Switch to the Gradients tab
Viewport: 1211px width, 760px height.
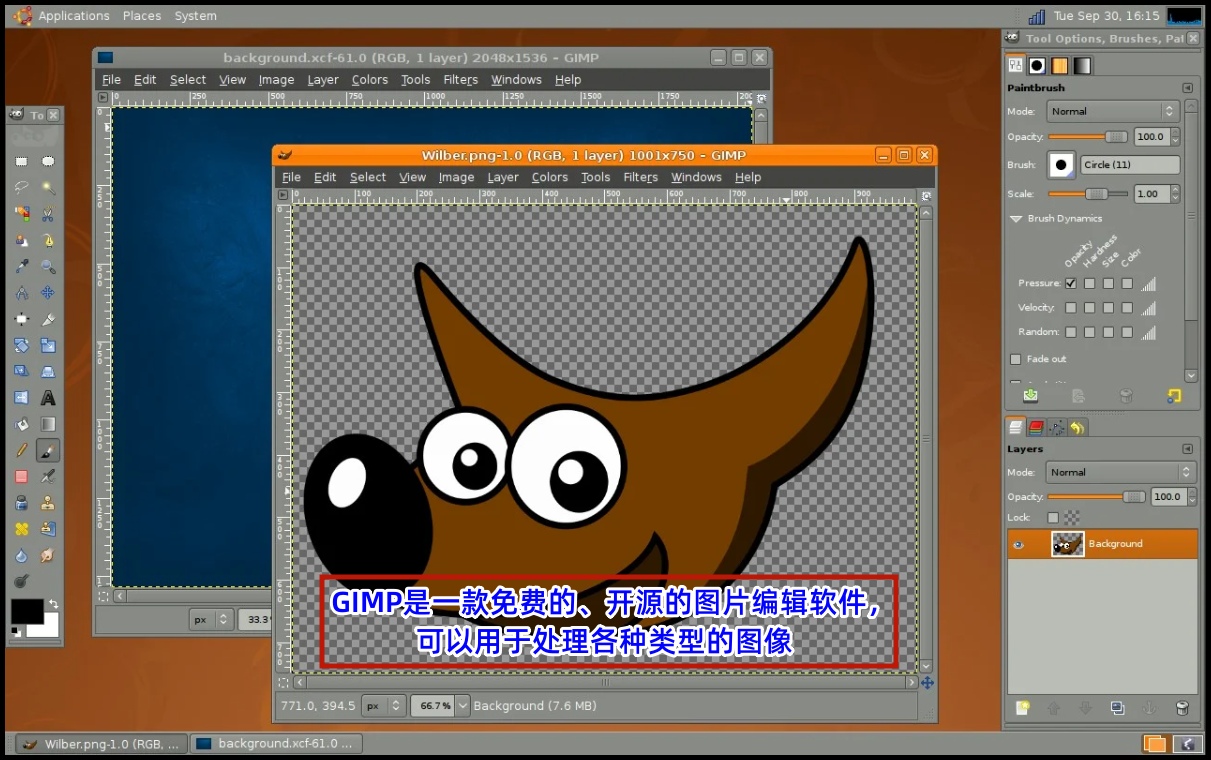point(1082,66)
